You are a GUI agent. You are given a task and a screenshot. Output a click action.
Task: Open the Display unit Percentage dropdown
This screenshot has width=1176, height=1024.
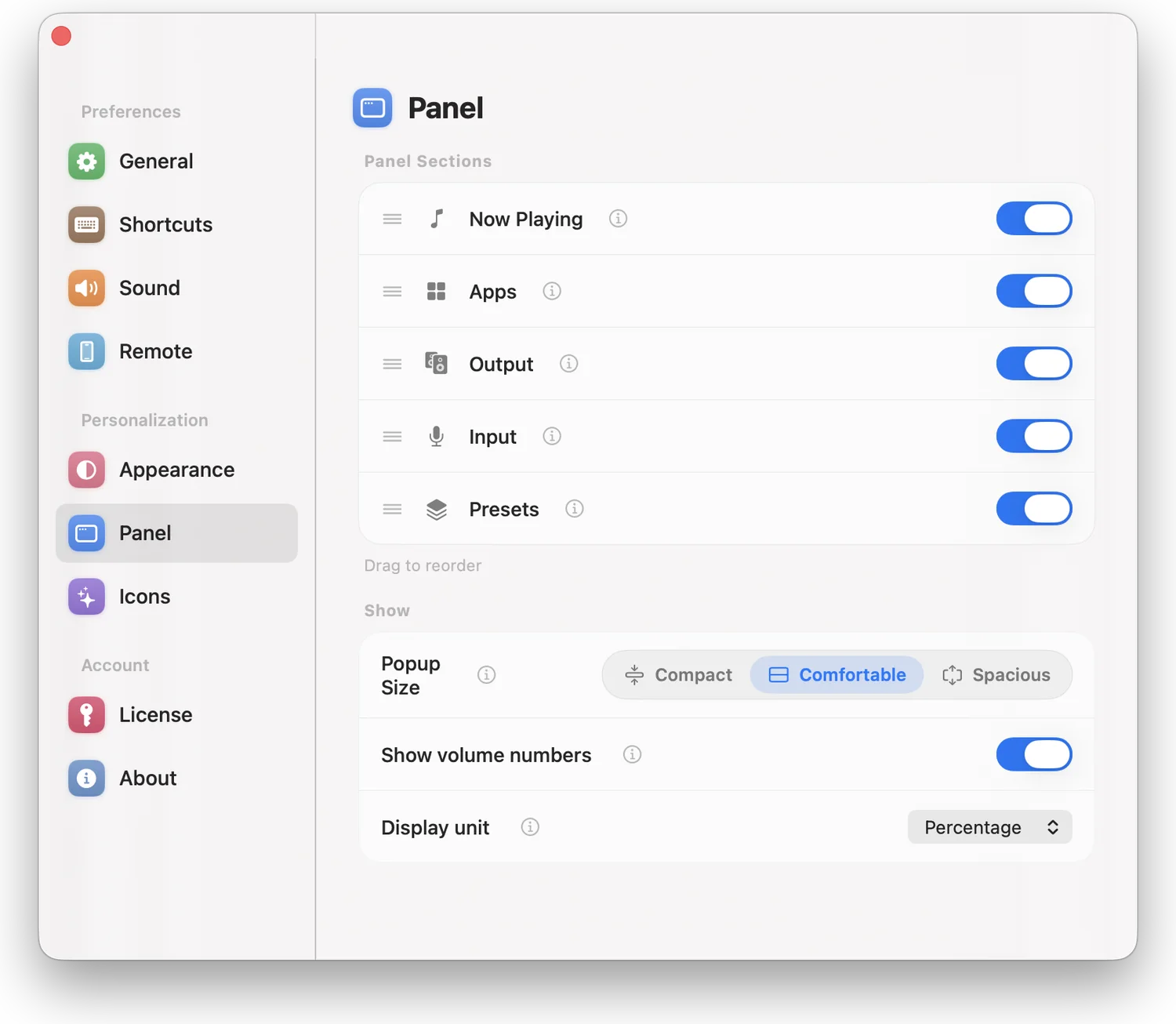coord(989,827)
